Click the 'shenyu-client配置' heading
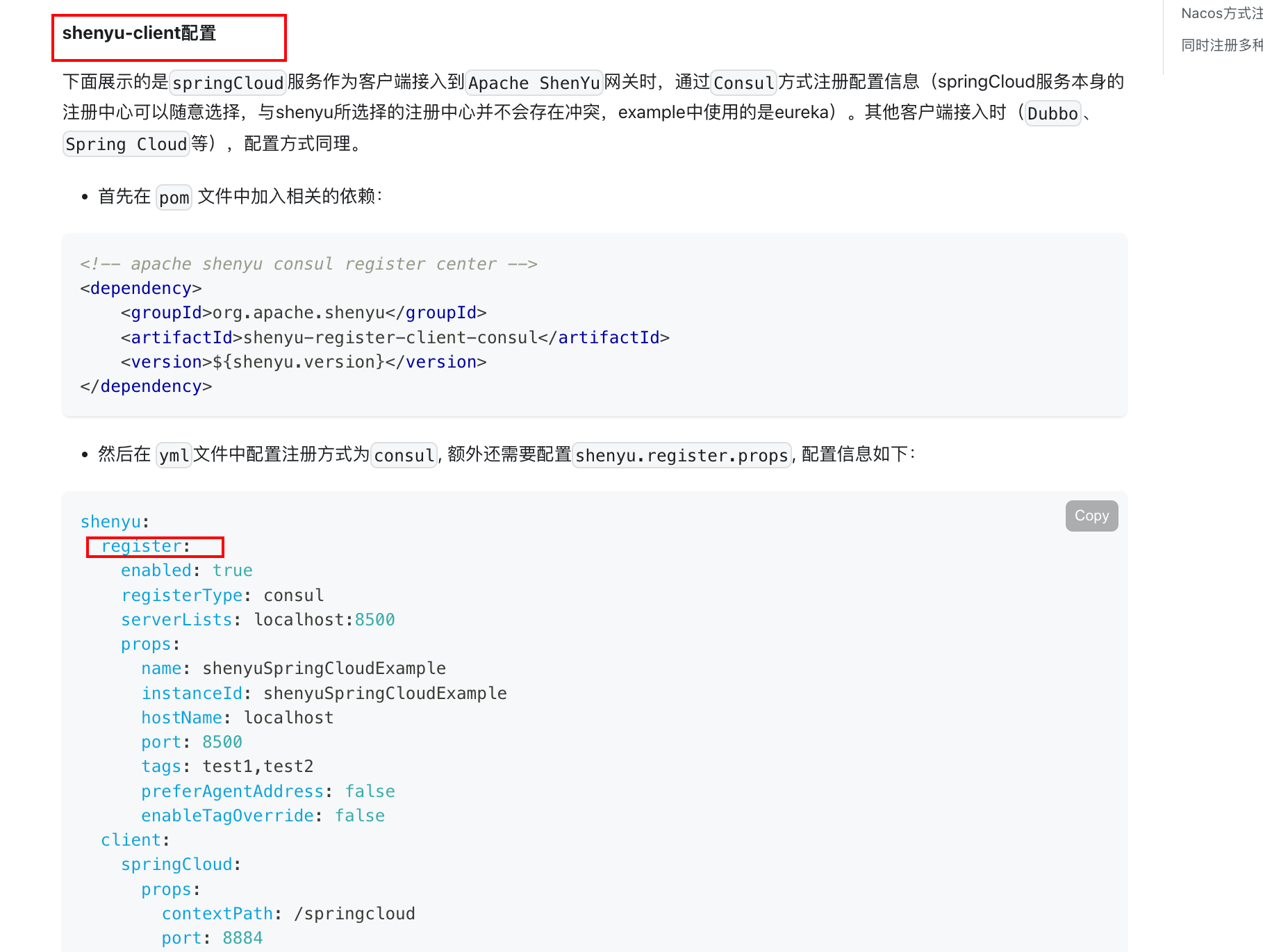The height and width of the screenshot is (952, 1263). 140,32
